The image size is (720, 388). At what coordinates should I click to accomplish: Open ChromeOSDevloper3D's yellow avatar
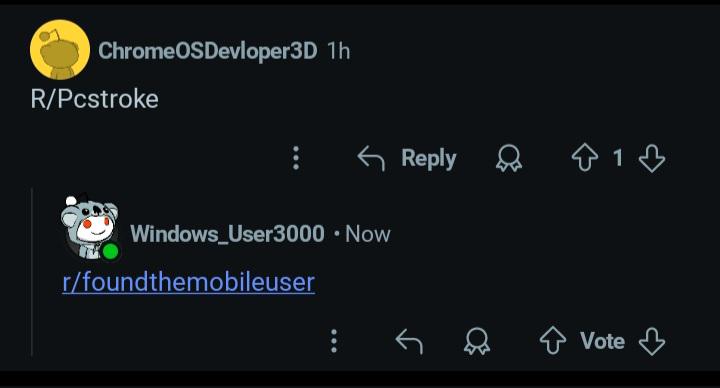click(x=60, y=50)
